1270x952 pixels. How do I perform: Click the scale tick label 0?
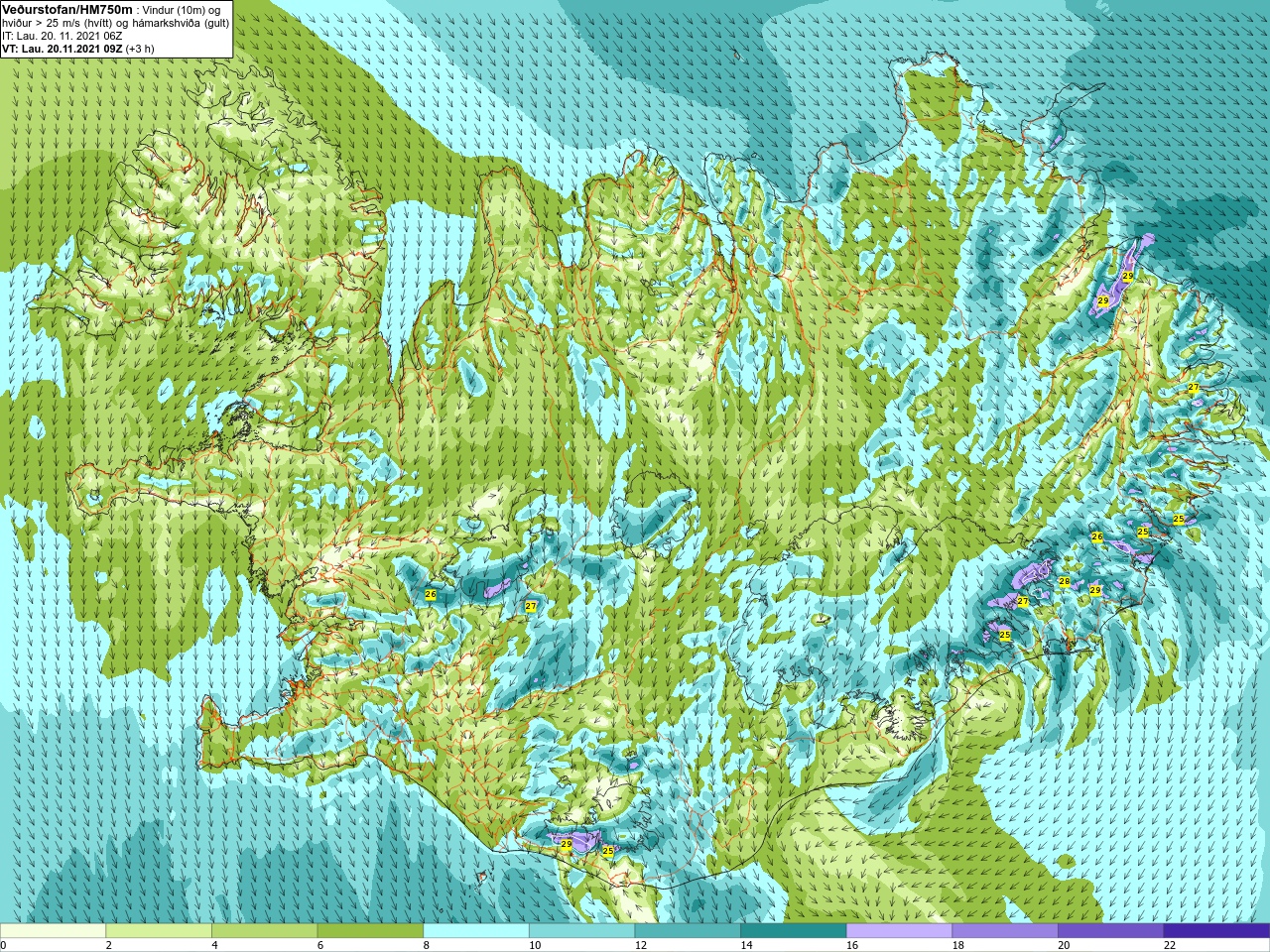(4, 945)
